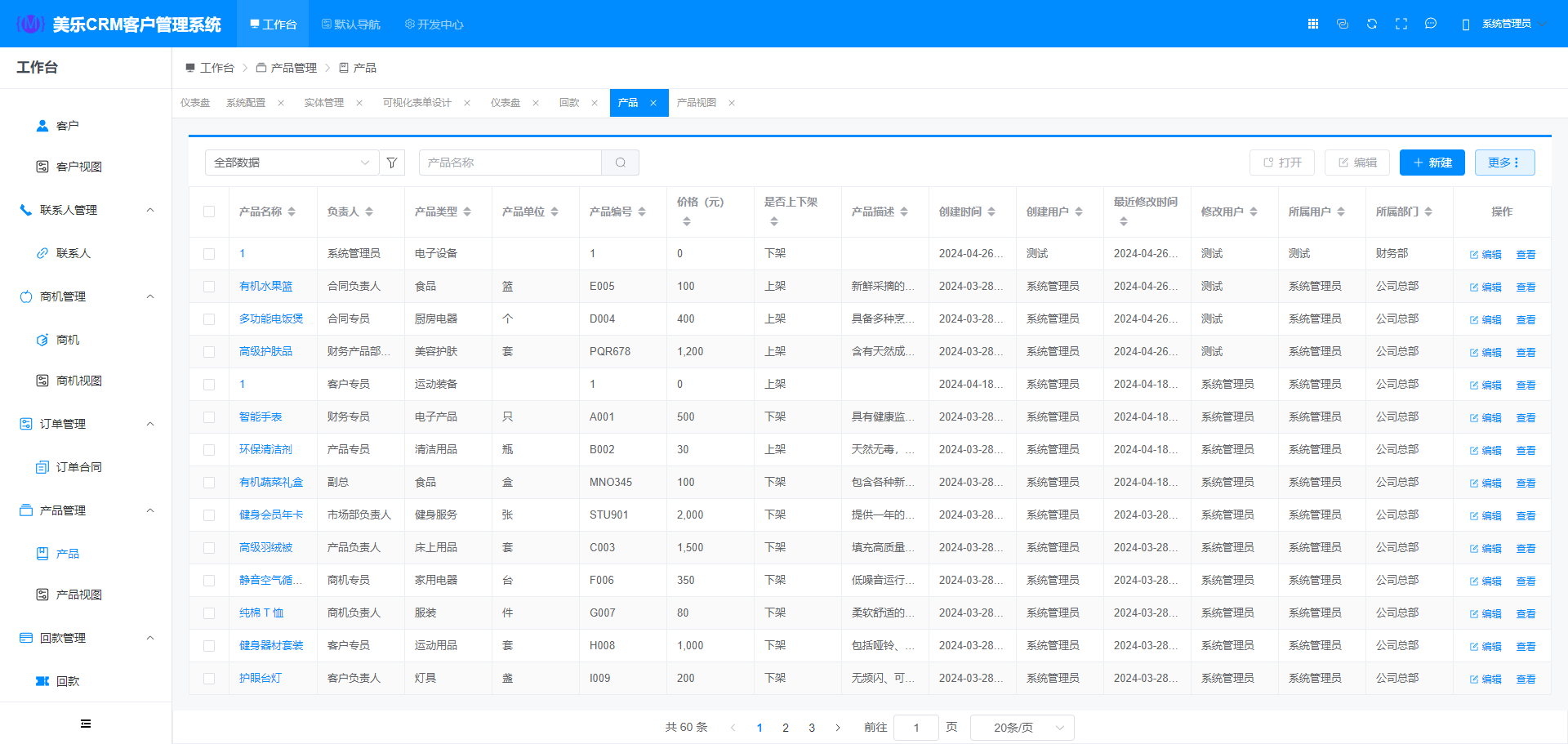
Task: Open 开发中心 in the top navigation
Action: tap(434, 25)
